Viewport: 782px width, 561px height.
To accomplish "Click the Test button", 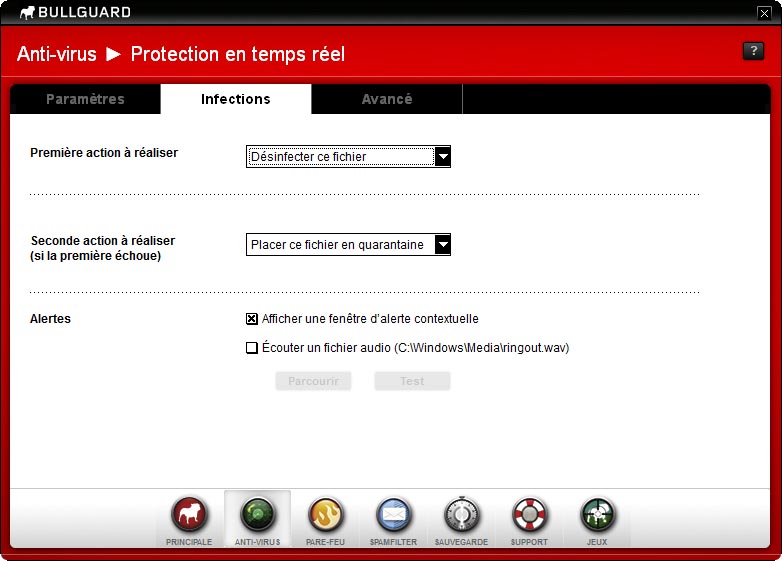I will point(412,381).
